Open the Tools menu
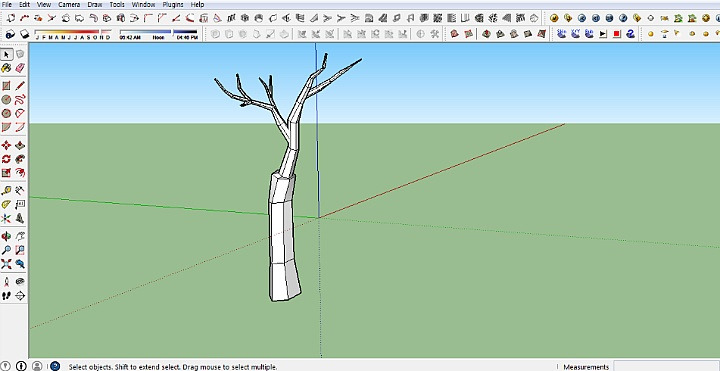Screen dimensions: 720x371 (x=117, y=4)
